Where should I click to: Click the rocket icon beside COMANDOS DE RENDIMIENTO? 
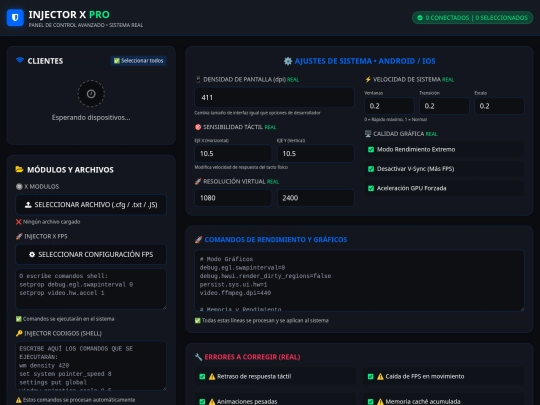tap(198, 240)
